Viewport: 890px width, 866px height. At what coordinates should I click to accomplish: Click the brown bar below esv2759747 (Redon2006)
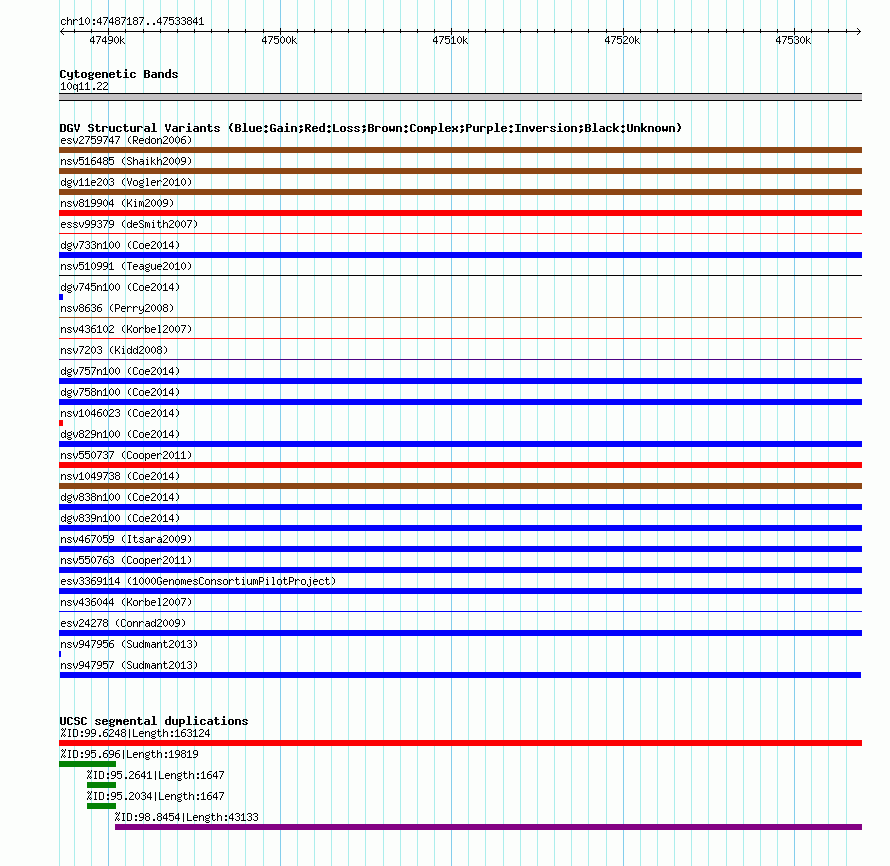(460, 150)
